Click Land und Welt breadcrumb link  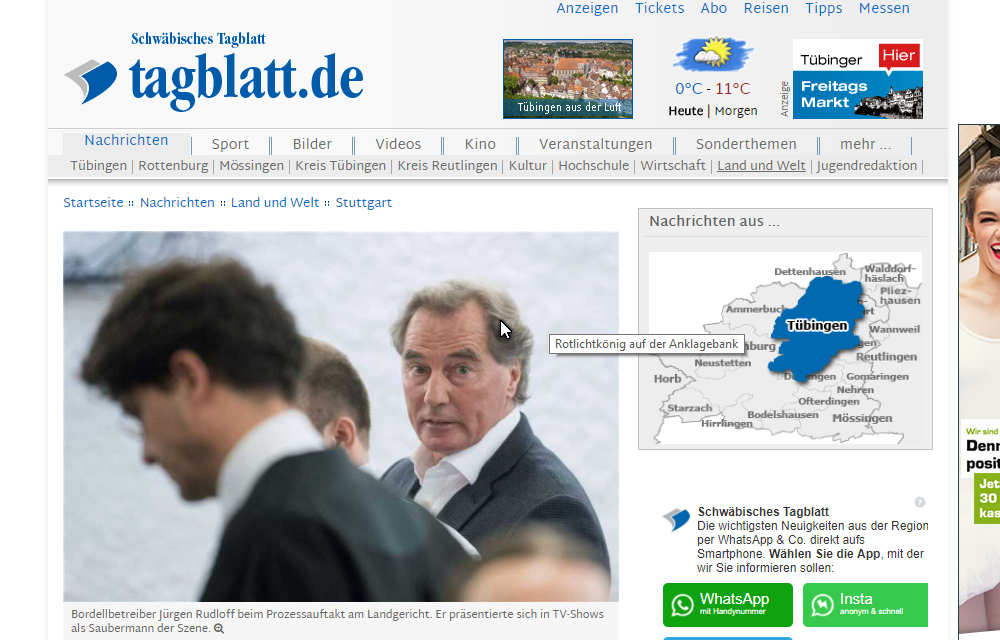(275, 203)
